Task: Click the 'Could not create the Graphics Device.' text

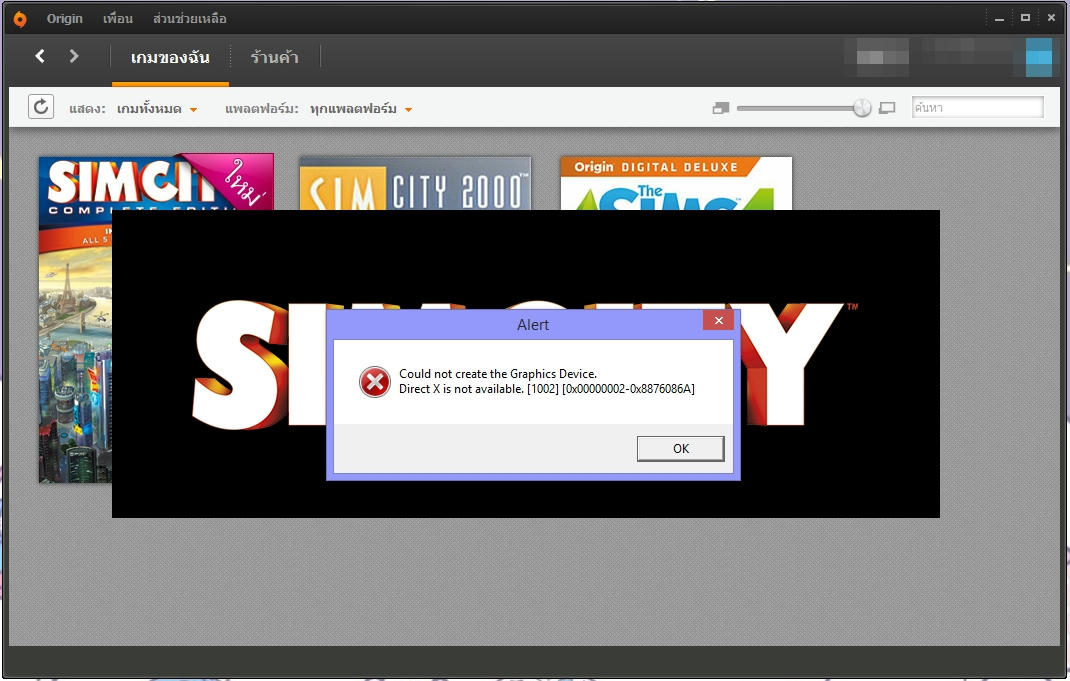Action: [x=497, y=373]
